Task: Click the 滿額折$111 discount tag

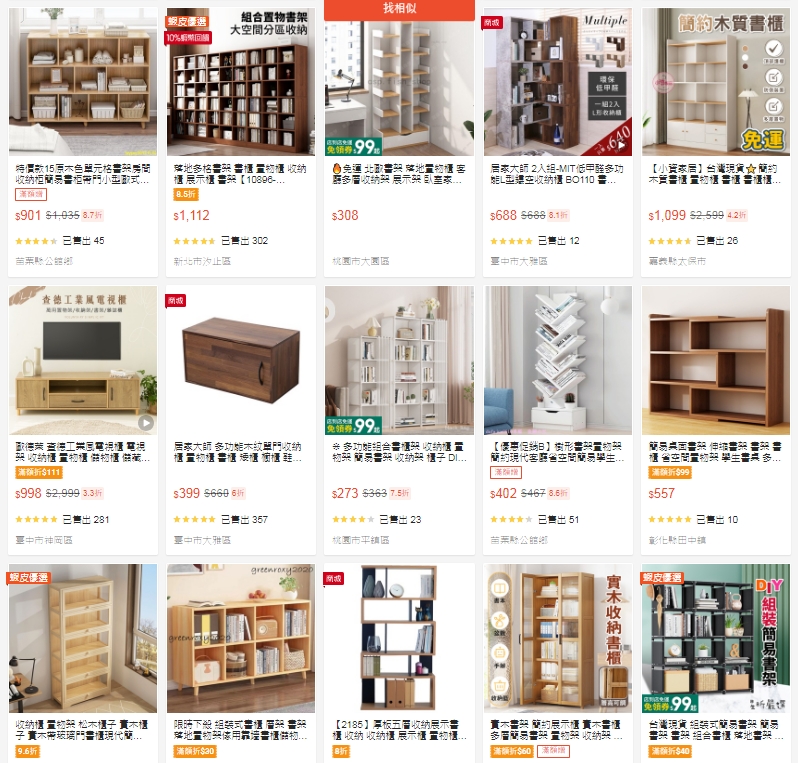Action: [39, 472]
